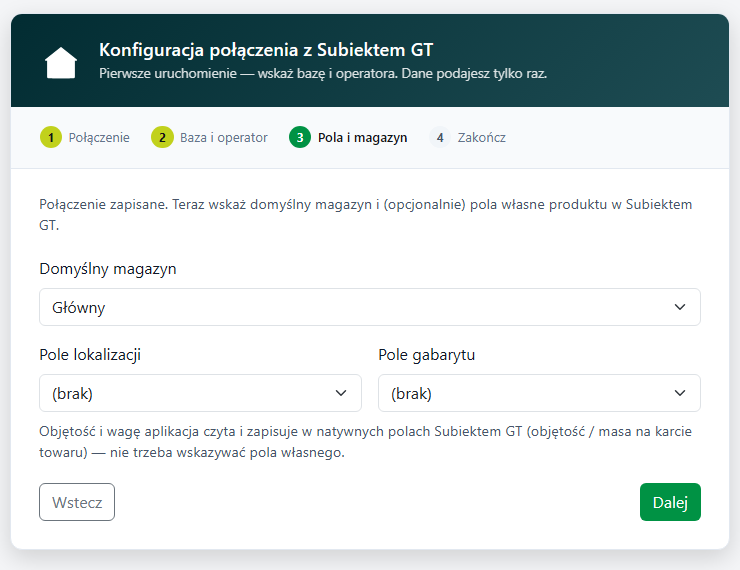Continue with the green Dalej button

click(x=670, y=502)
